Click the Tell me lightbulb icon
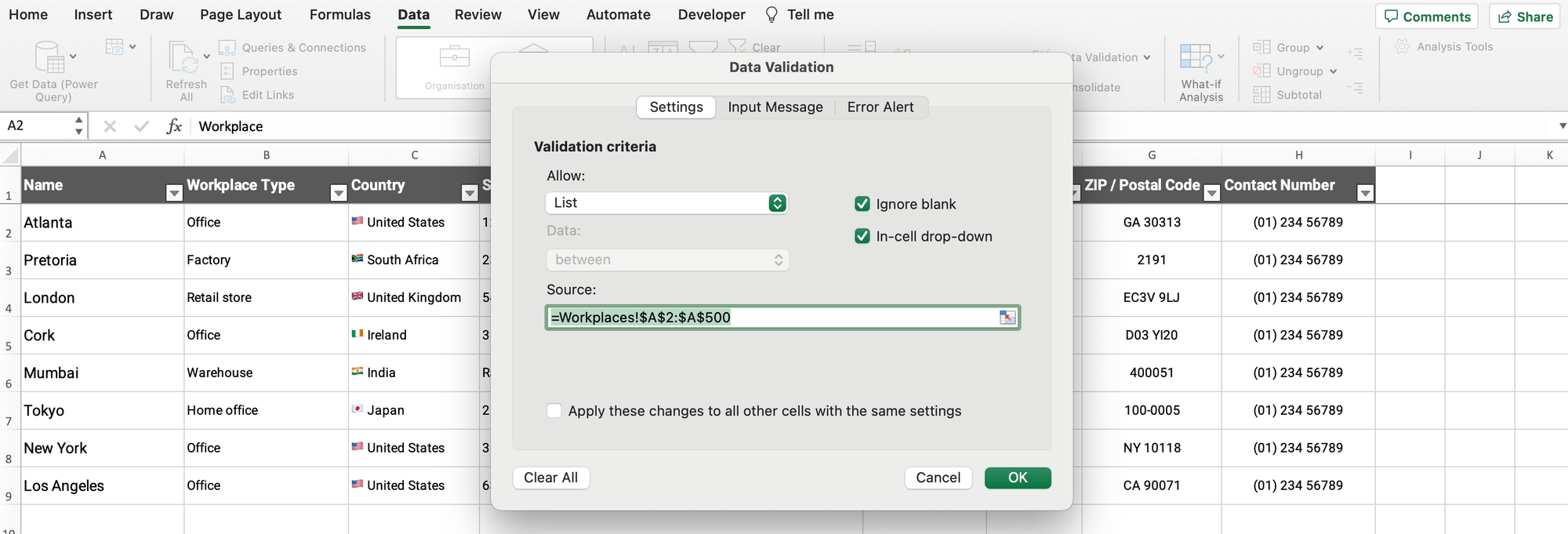Viewport: 1568px width, 534px height. 771,15
